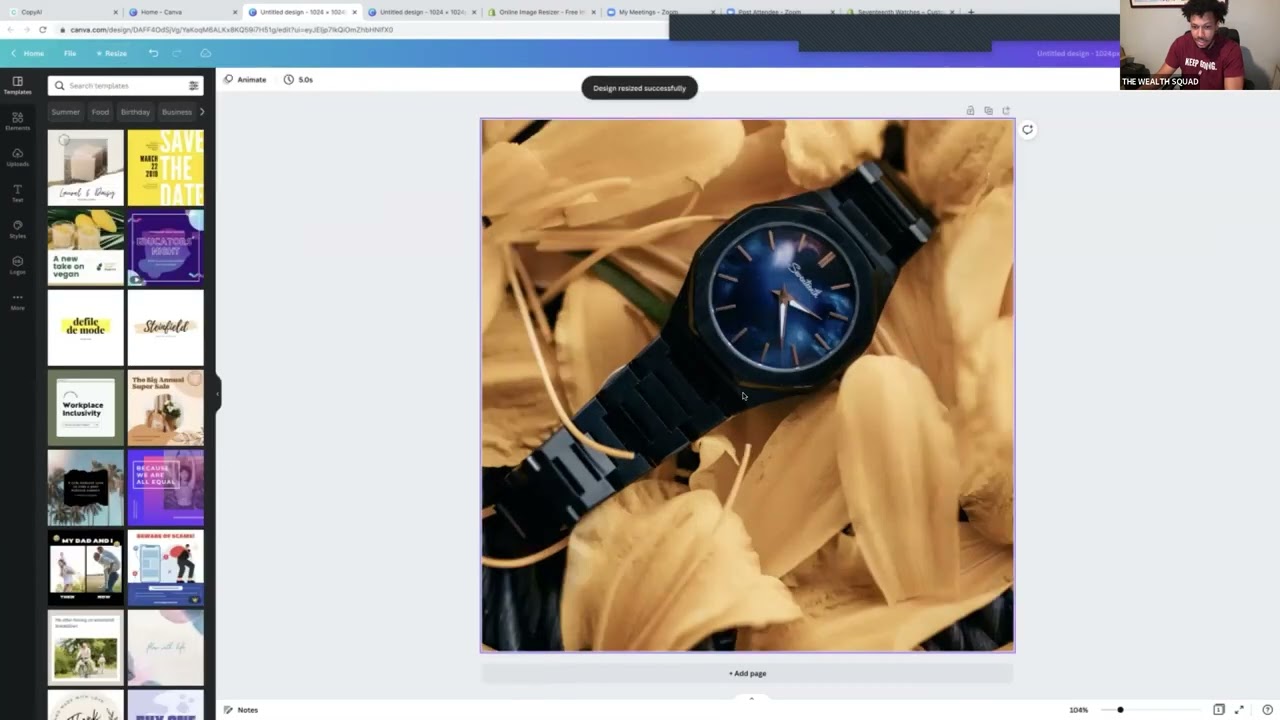Open the File menu
Viewport: 1280px width, 720px height.
point(70,53)
